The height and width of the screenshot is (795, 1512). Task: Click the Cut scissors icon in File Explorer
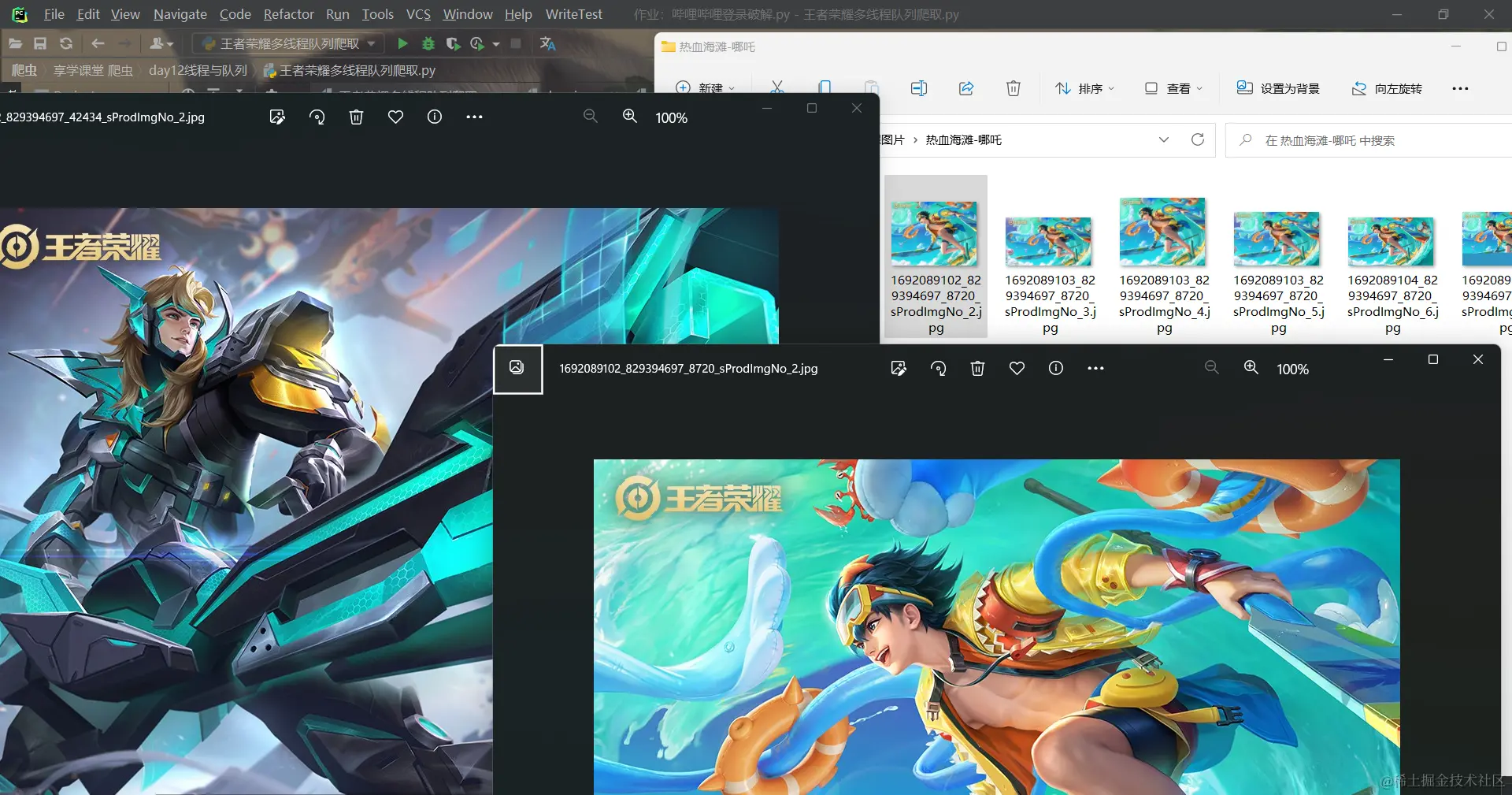777,87
